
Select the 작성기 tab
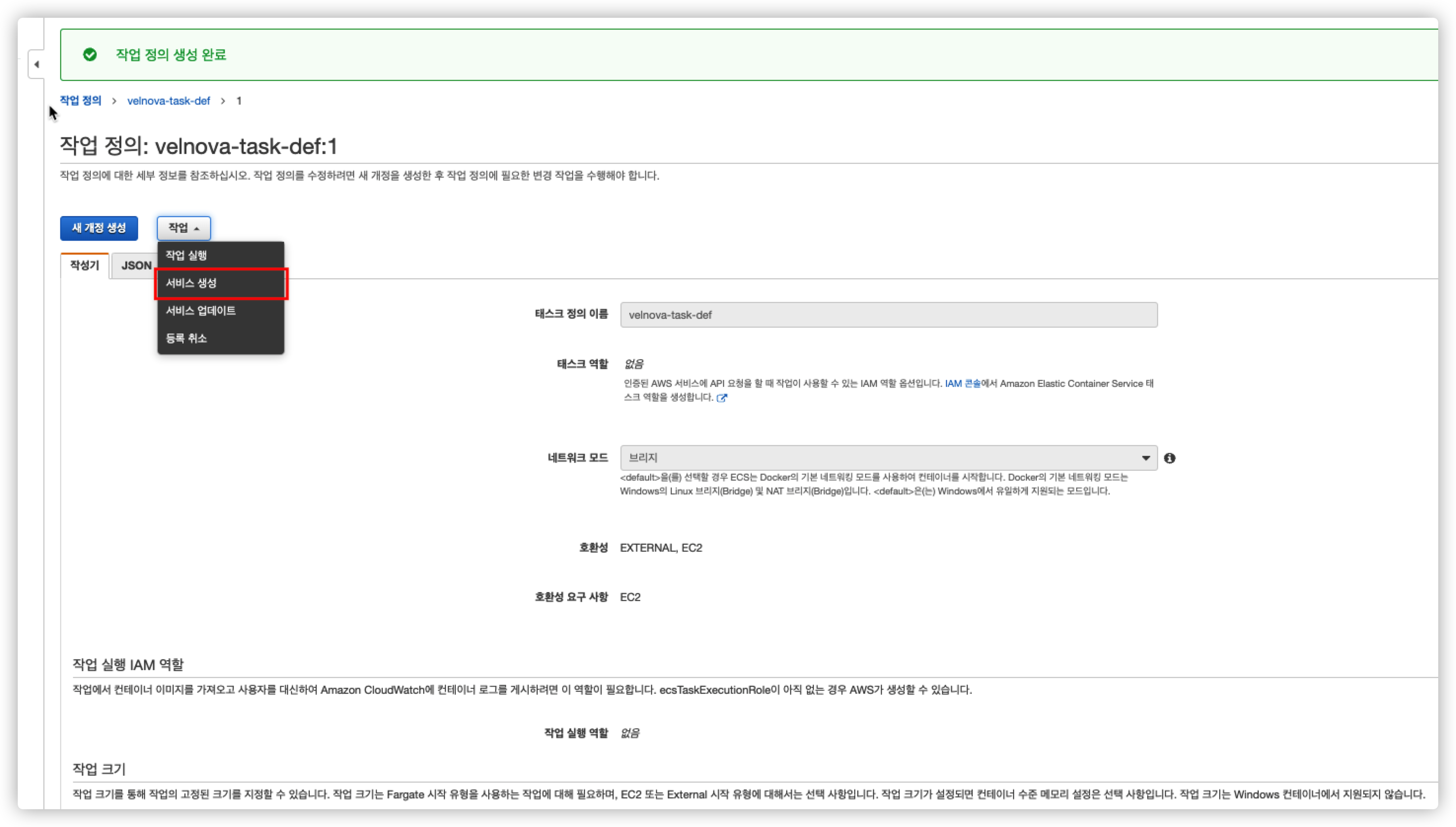84,265
